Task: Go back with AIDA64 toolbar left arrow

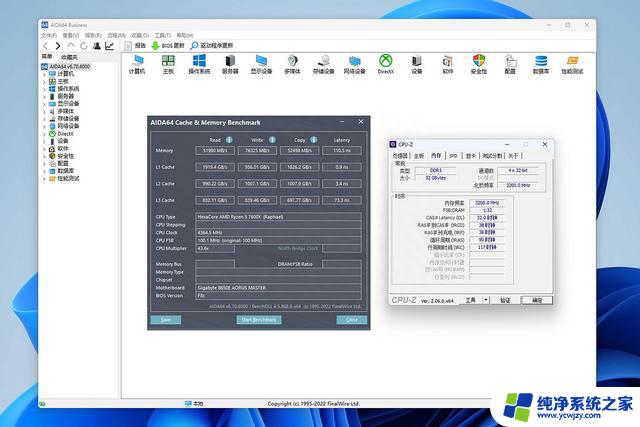Action: tap(46, 46)
